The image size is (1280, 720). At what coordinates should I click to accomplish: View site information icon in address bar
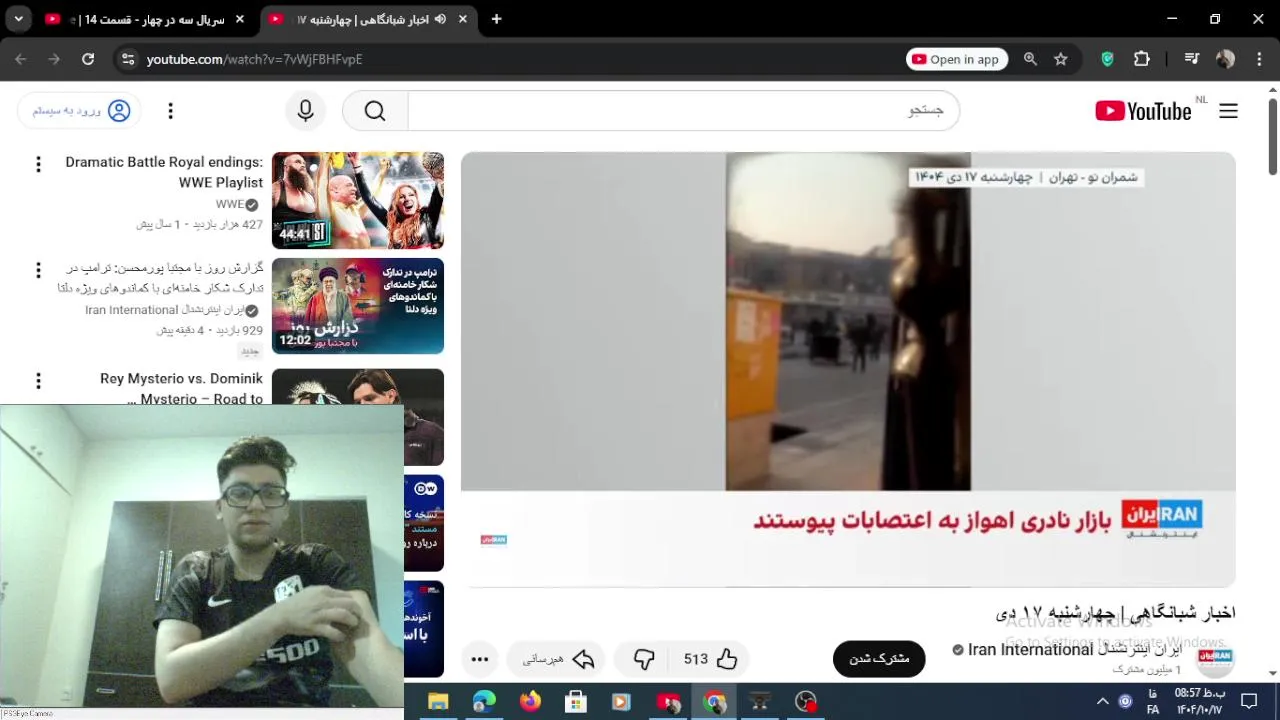pyautogui.click(x=127, y=59)
